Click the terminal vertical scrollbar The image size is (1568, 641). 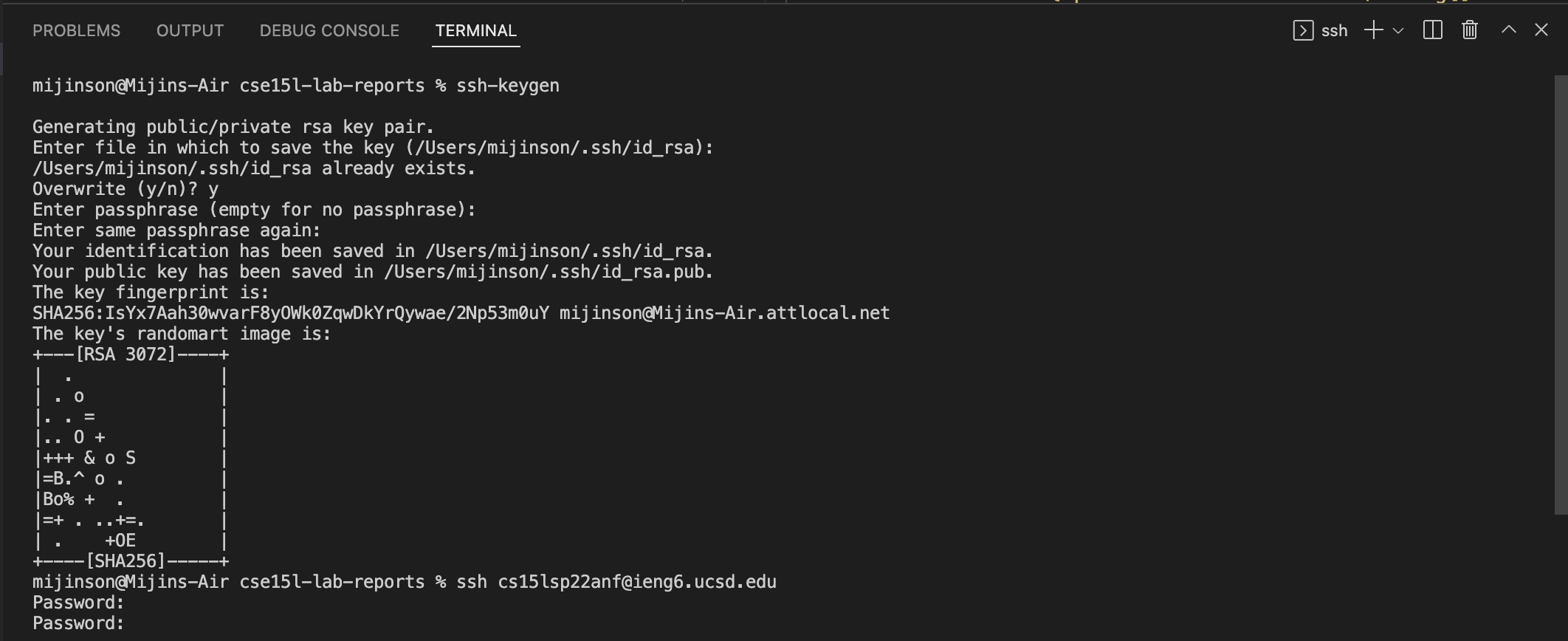tap(1561, 294)
